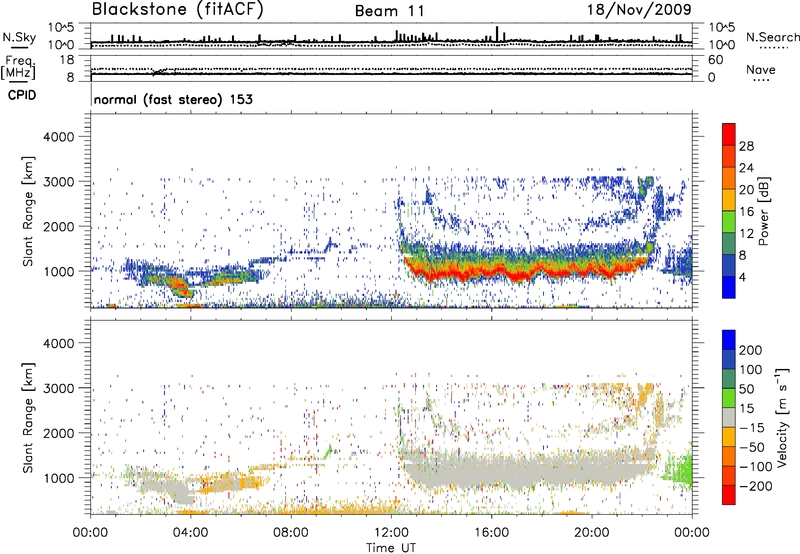This screenshot has width=800, height=554.
Task: Click the date '18/Nov/2009'
Action: point(639,10)
